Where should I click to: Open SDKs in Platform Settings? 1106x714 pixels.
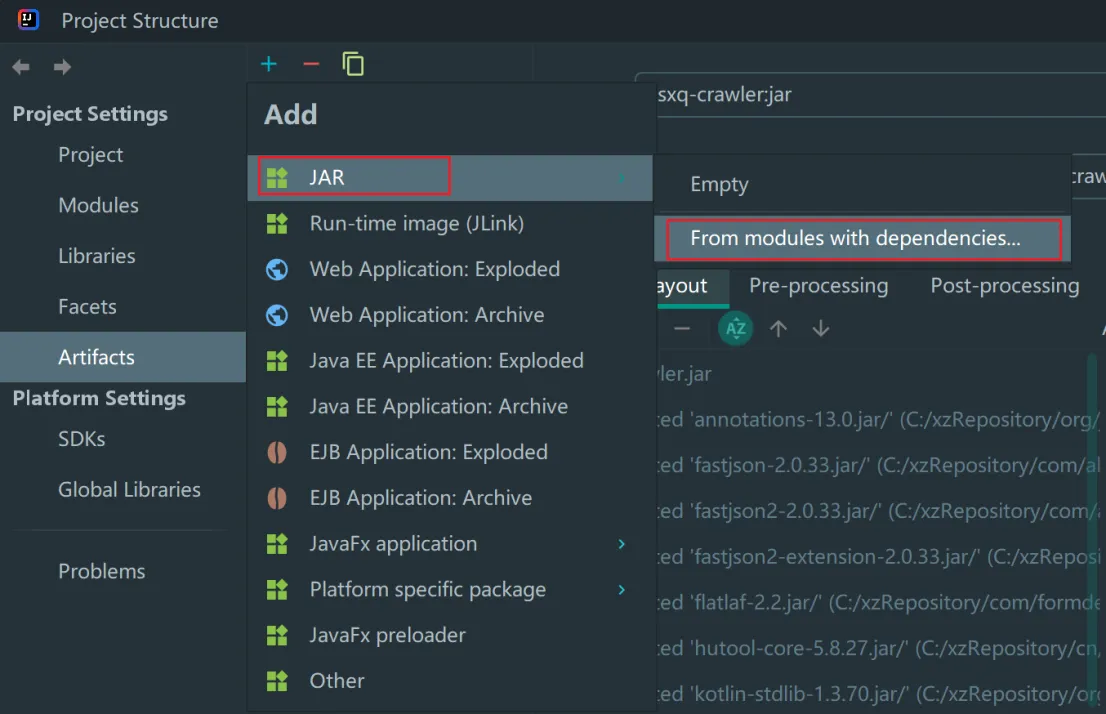(123, 440)
